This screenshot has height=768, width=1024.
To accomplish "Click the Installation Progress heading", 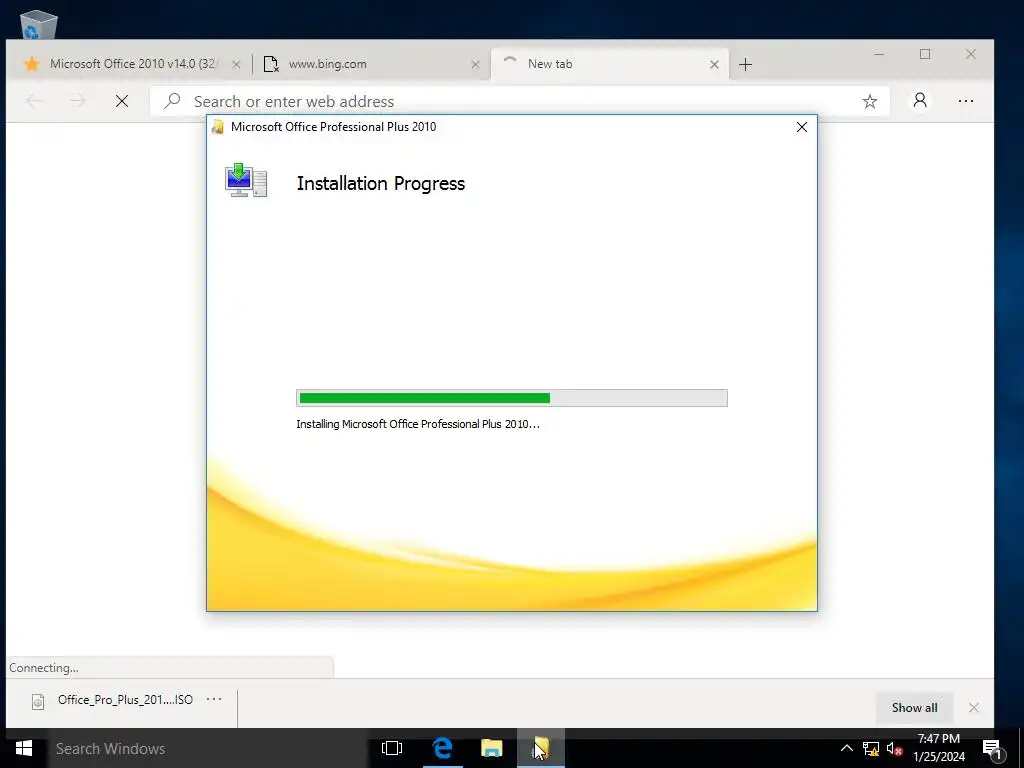I will point(381,184).
